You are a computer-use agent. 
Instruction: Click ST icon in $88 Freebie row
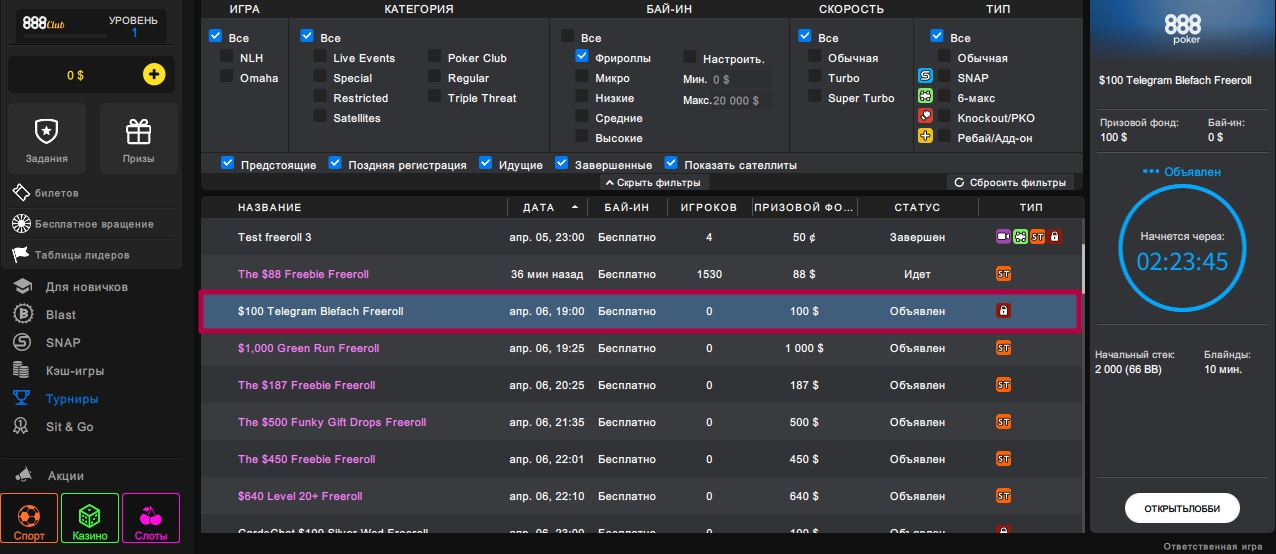(x=1003, y=274)
